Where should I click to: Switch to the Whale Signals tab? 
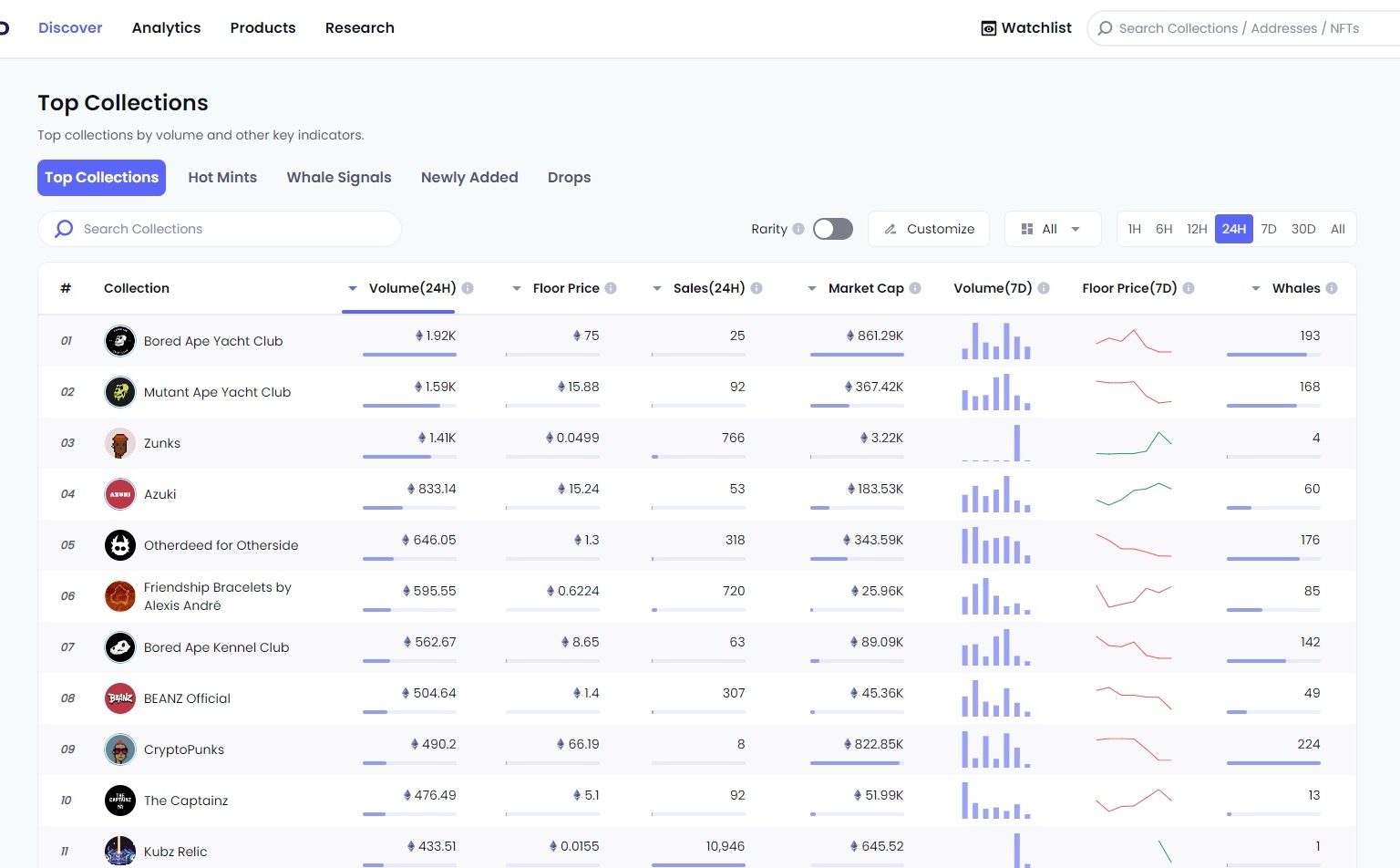tap(339, 178)
